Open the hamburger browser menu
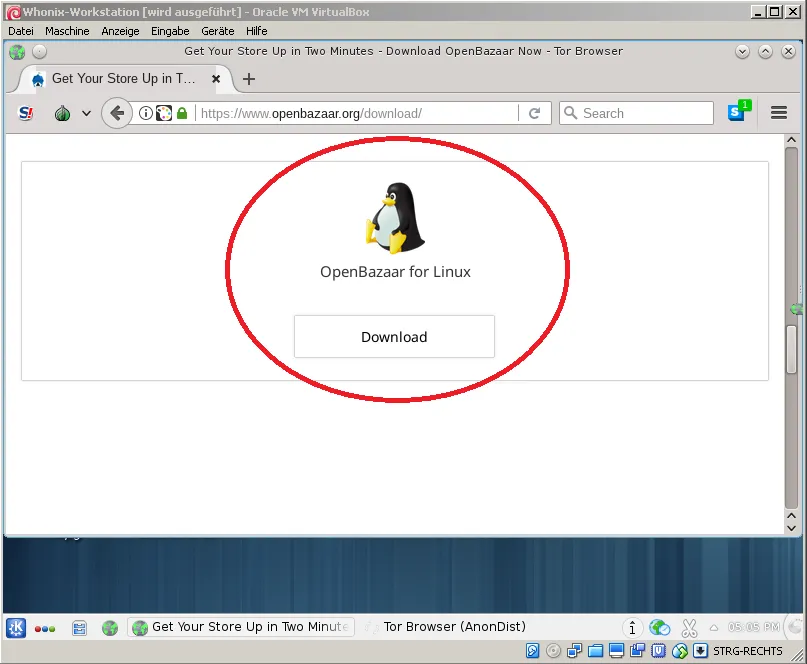807x664 pixels. click(779, 113)
